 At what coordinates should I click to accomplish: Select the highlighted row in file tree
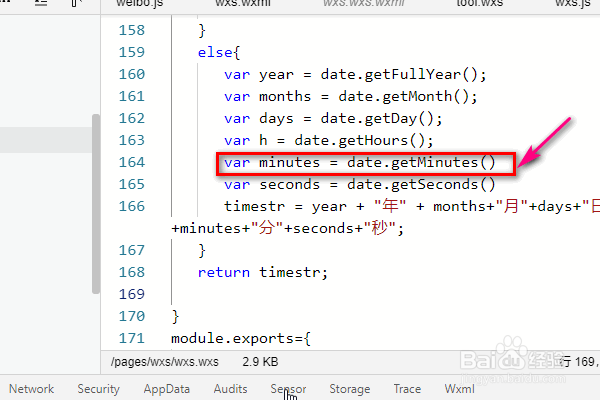(x=46, y=140)
